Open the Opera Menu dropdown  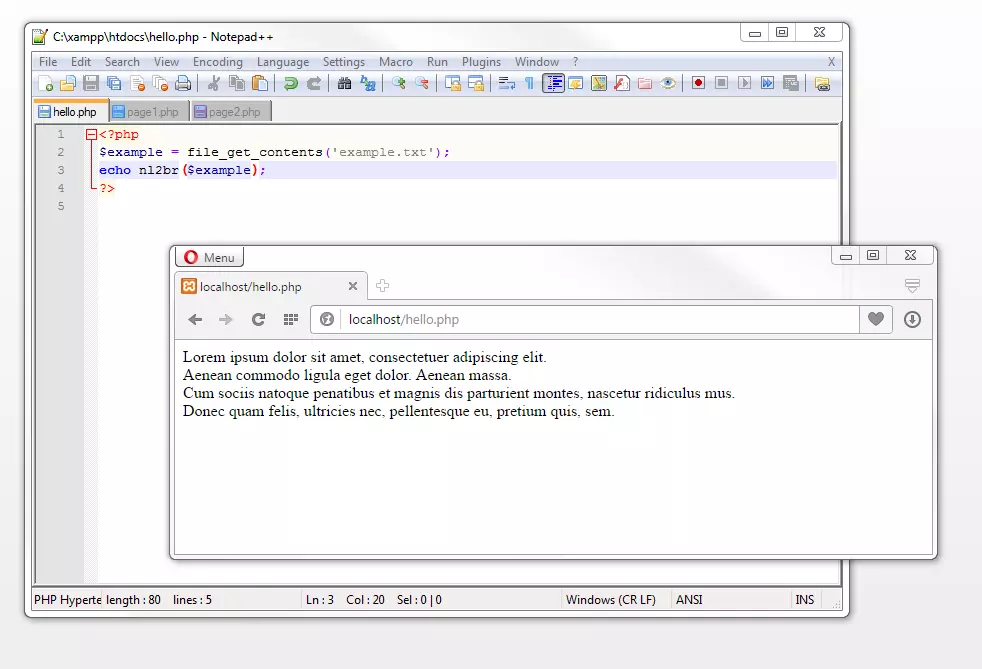209,256
